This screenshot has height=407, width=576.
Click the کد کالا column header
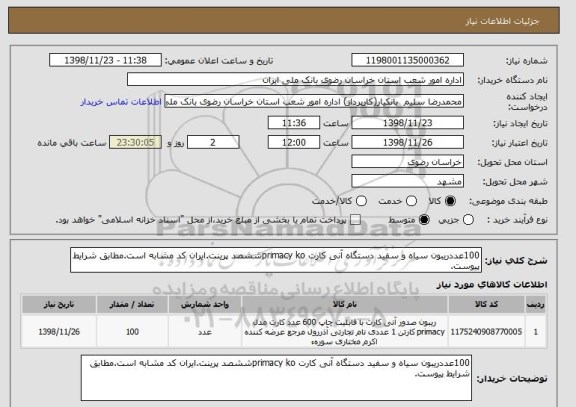coord(486,305)
